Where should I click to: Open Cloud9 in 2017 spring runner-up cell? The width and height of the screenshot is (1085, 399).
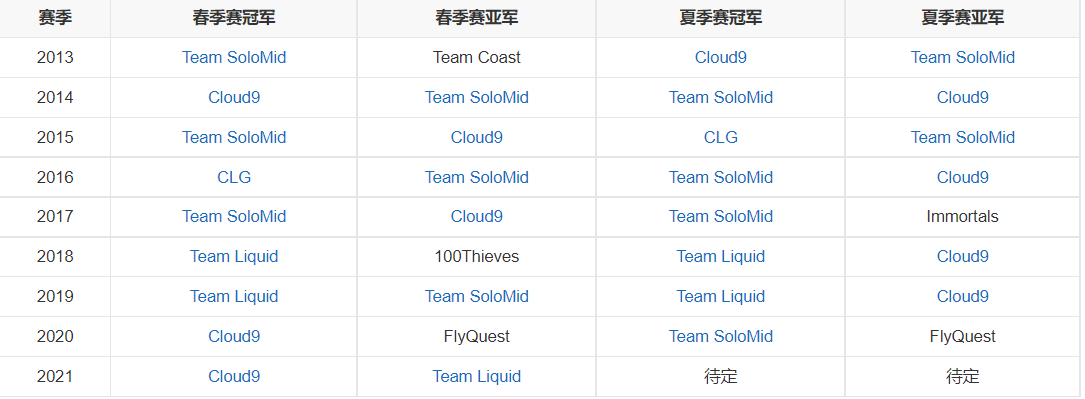477,216
